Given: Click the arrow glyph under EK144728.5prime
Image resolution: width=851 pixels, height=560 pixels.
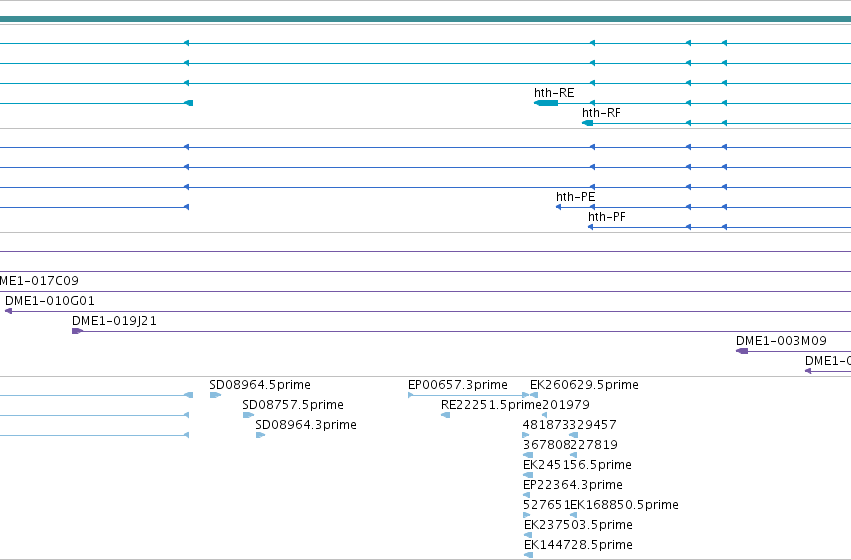Looking at the screenshot, I should point(529,555).
